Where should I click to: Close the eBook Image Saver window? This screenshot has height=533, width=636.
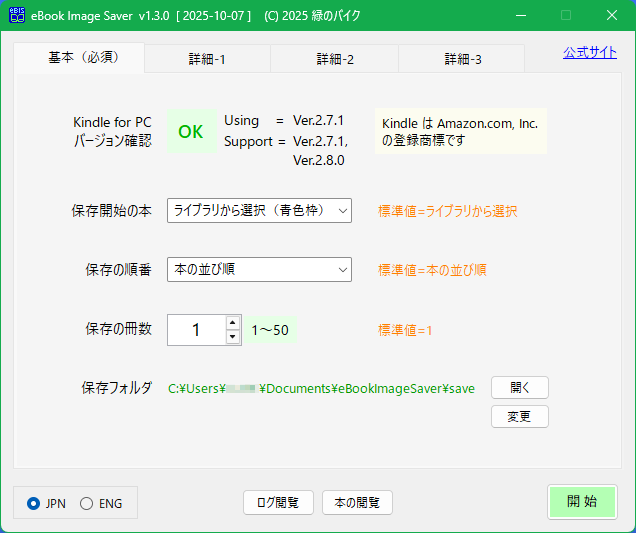[x=611, y=15]
